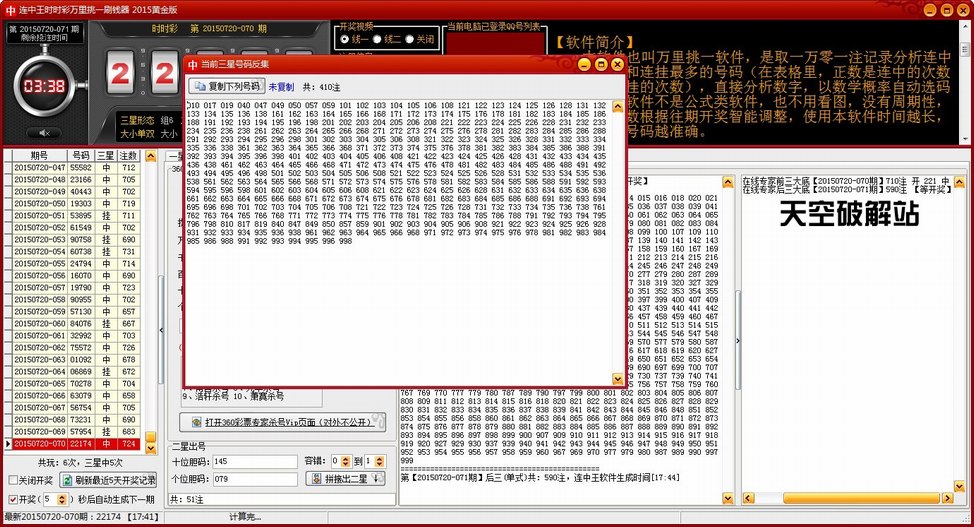Click the 中 logo of the popup window
Screen dimensions: 974x527
pyautogui.click(x=193, y=64)
